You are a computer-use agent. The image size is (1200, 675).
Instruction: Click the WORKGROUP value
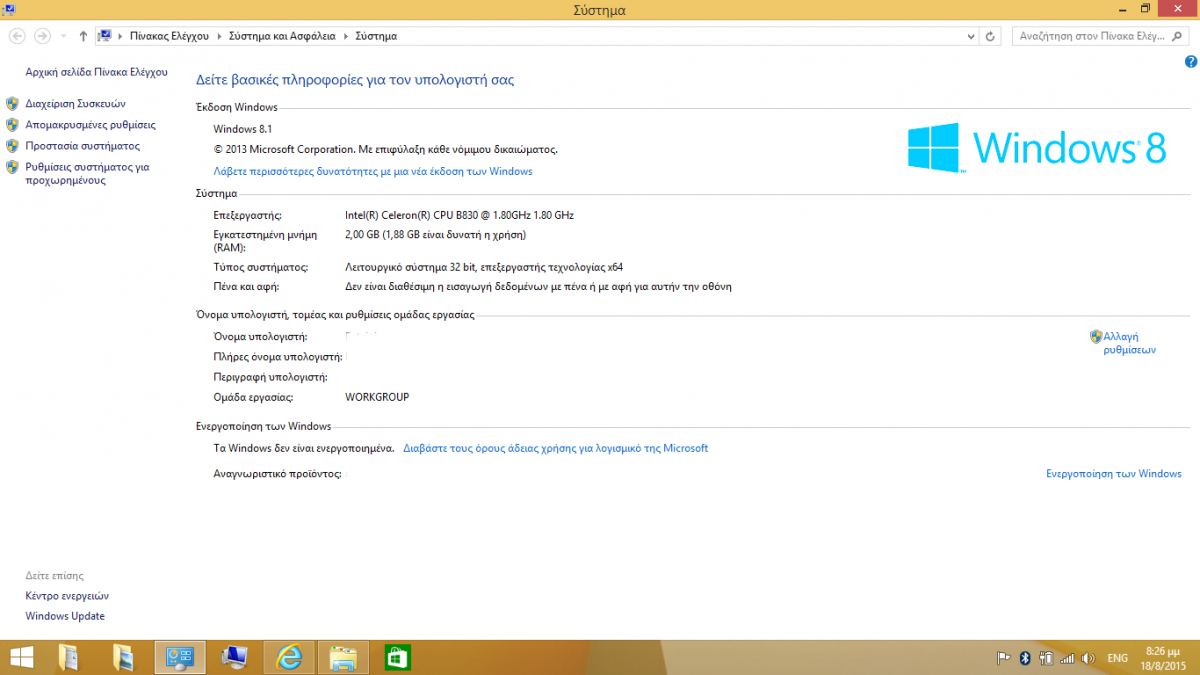(377, 397)
